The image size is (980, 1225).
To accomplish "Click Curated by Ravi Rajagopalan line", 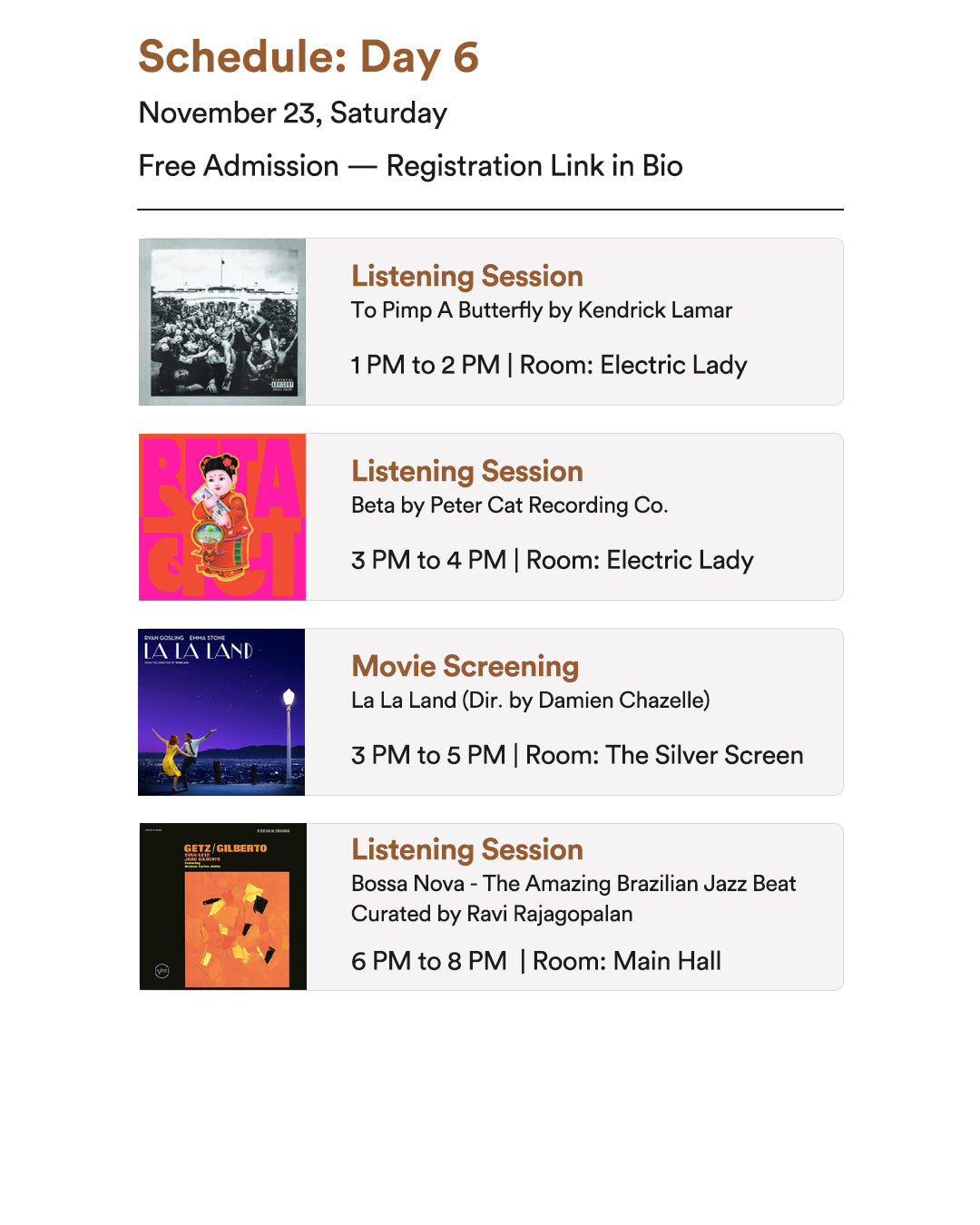I will pos(492,914).
